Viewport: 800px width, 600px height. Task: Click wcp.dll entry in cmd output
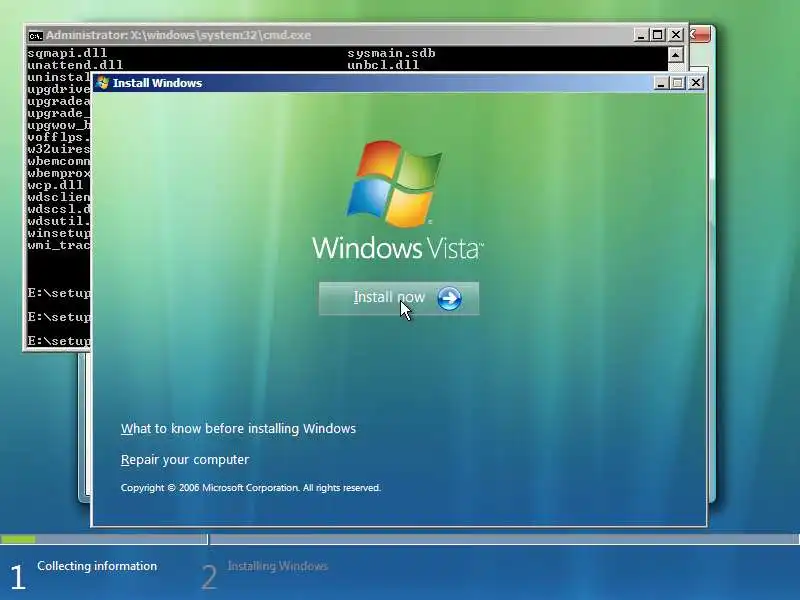point(55,185)
